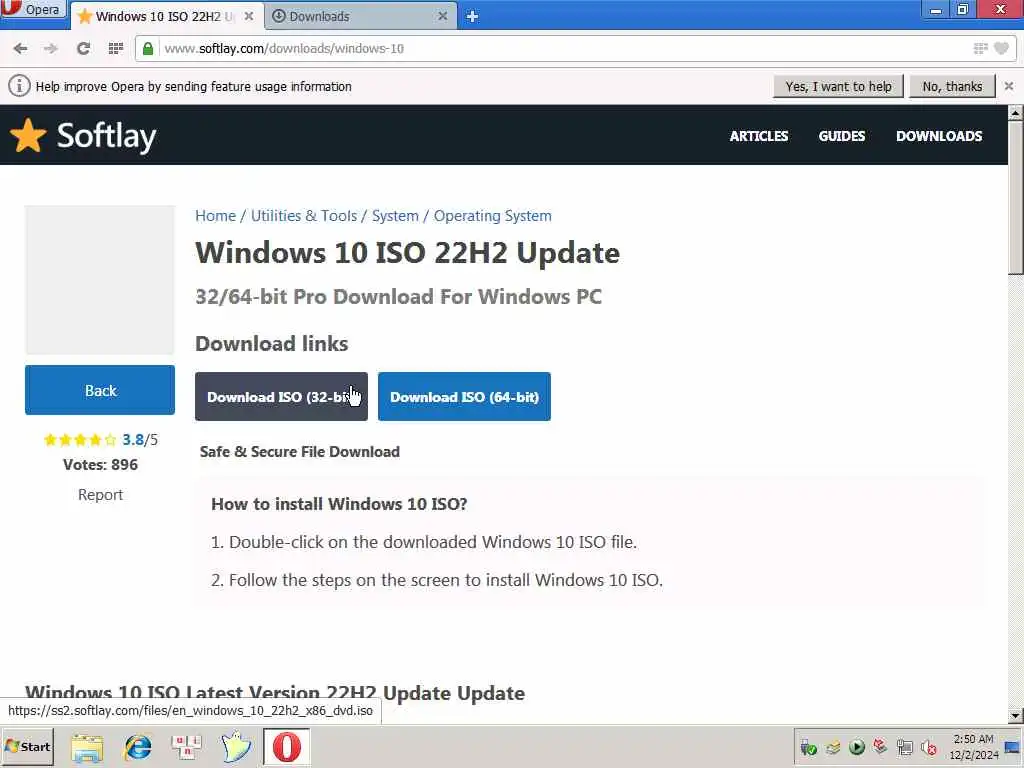Click the blue creature taskbar icon

point(236,747)
